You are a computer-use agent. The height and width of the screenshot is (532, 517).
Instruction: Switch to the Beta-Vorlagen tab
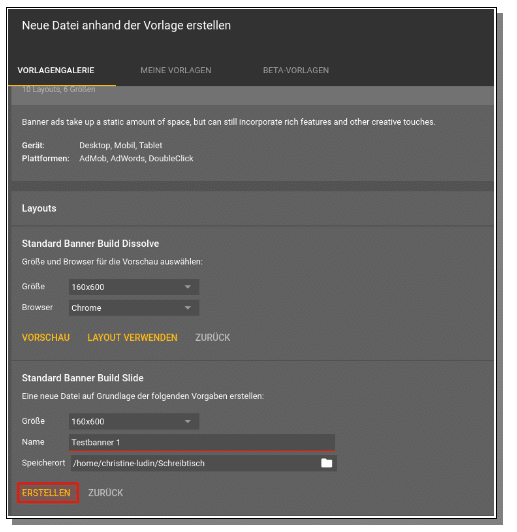tap(296, 70)
